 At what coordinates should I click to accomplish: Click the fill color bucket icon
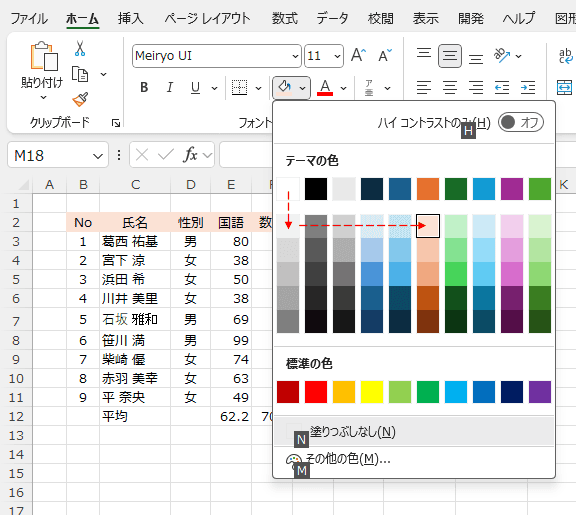(285, 87)
